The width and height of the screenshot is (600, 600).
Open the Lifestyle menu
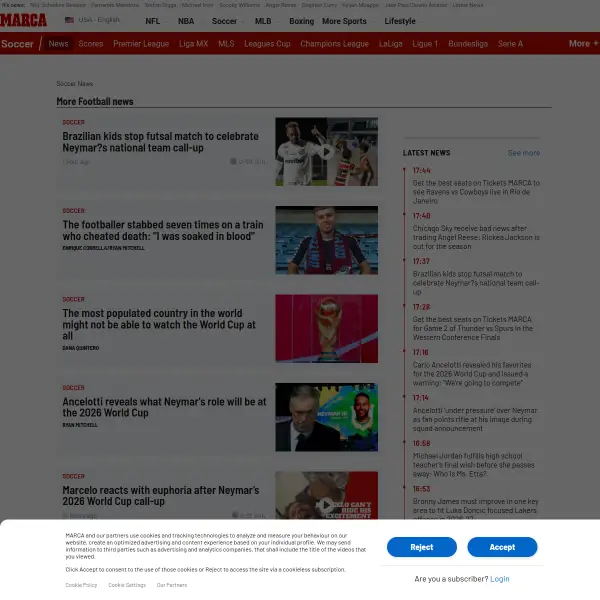click(x=400, y=21)
